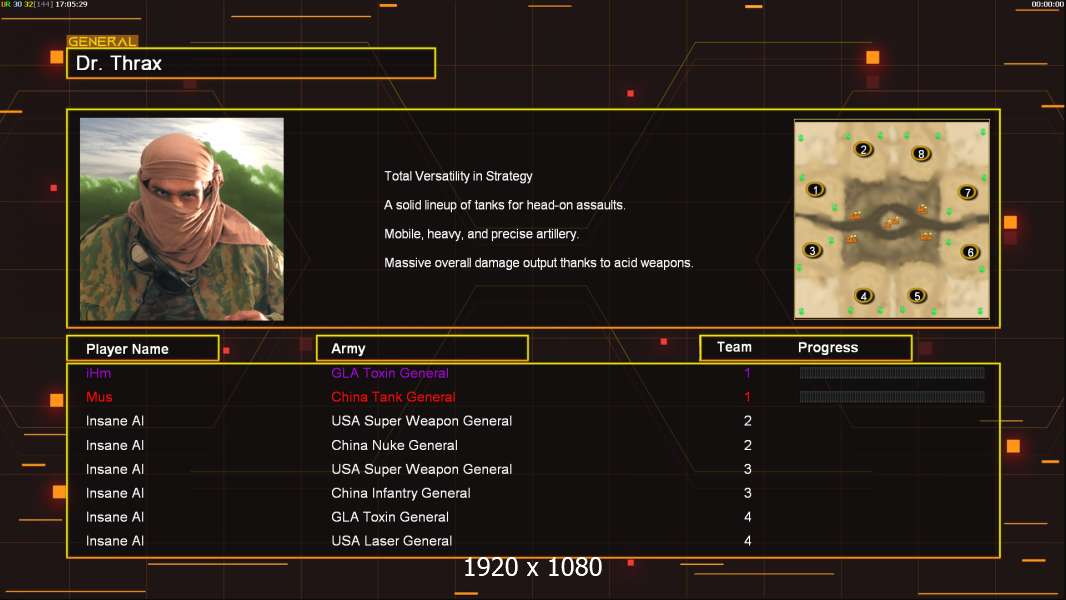Click iHm's loading progress bar
Viewport: 1066px width, 600px height.
(x=892, y=373)
